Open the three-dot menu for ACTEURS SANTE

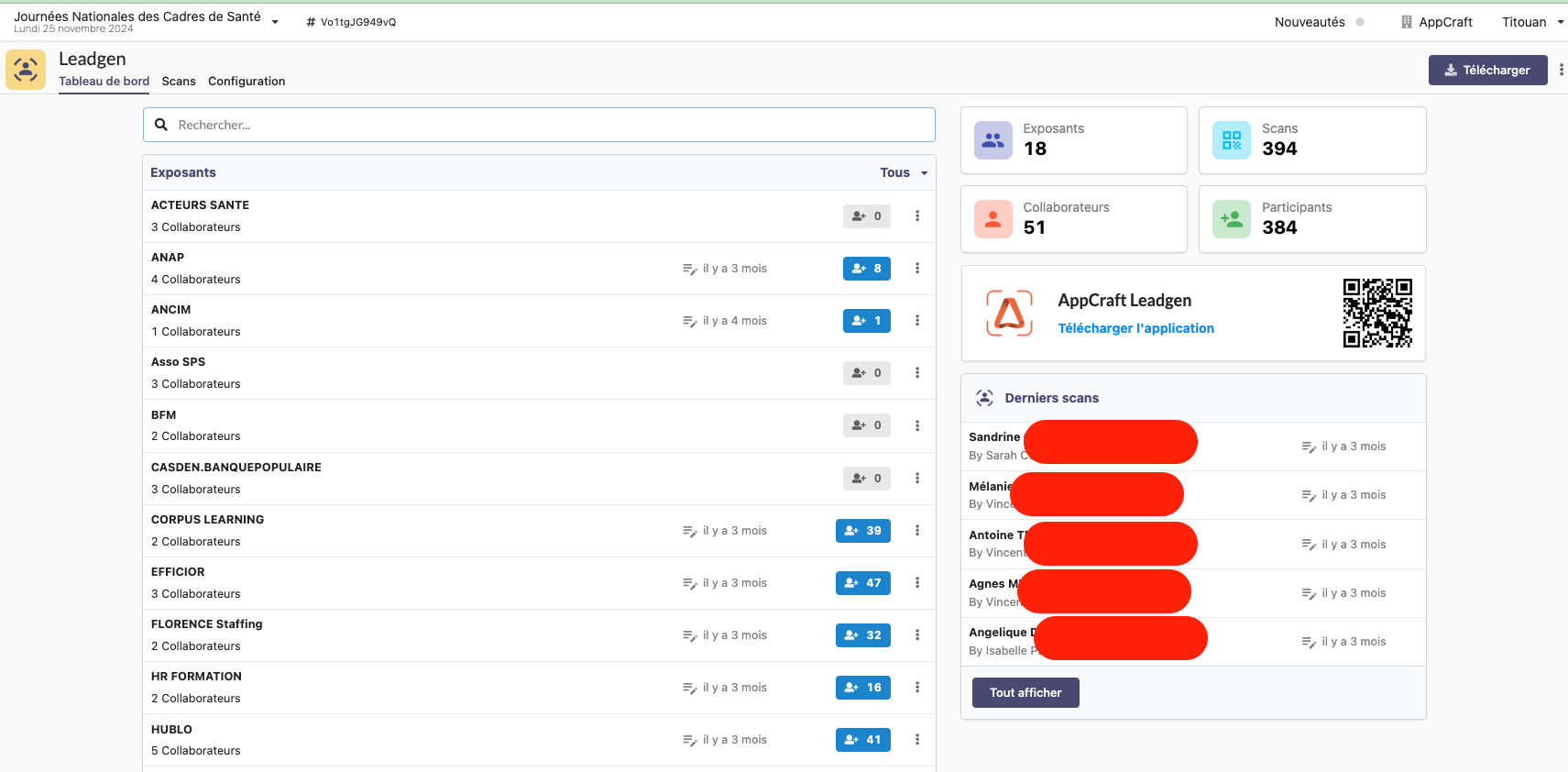(x=916, y=216)
